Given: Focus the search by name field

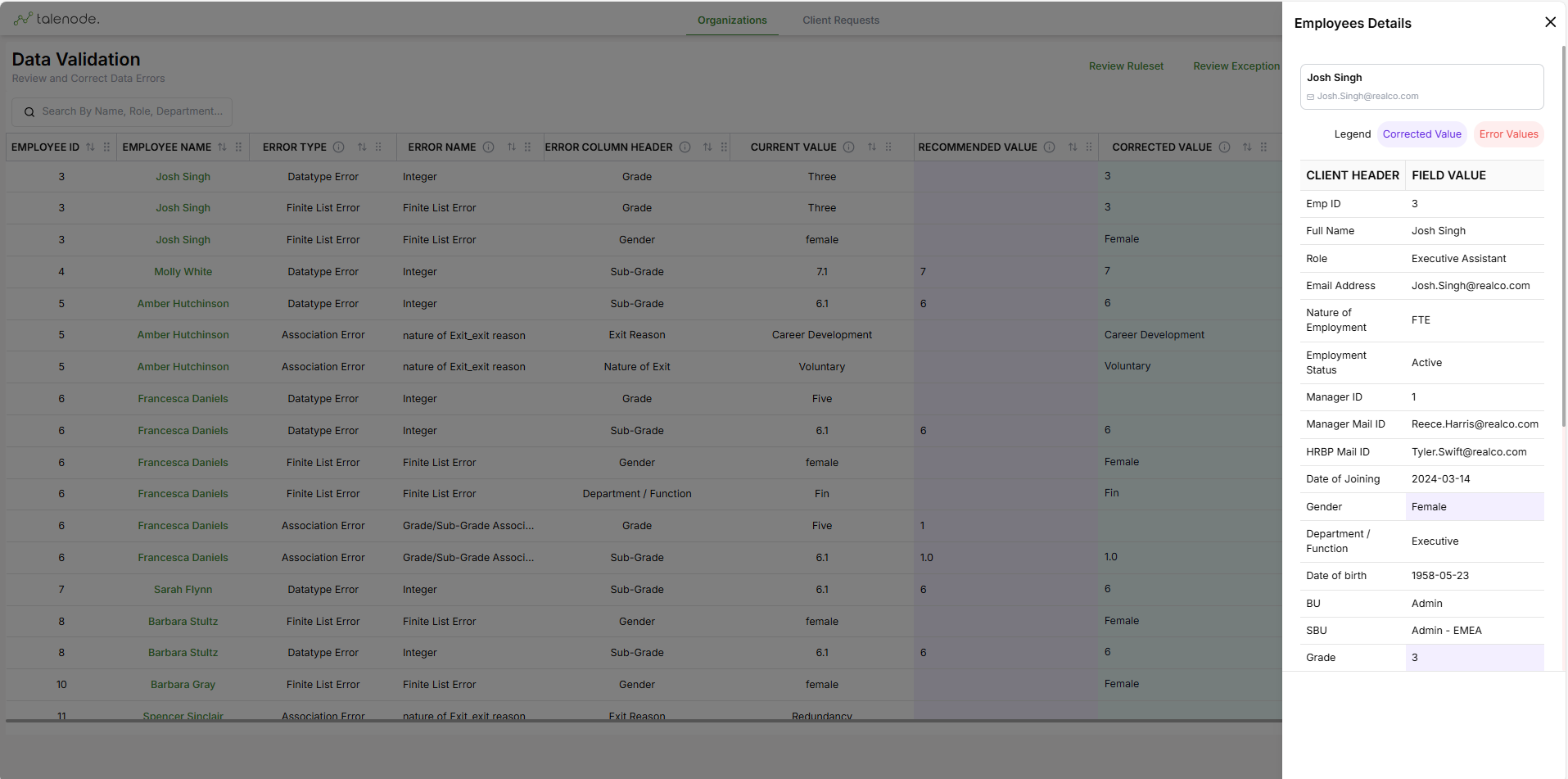Looking at the screenshot, I should pyautogui.click(x=122, y=111).
